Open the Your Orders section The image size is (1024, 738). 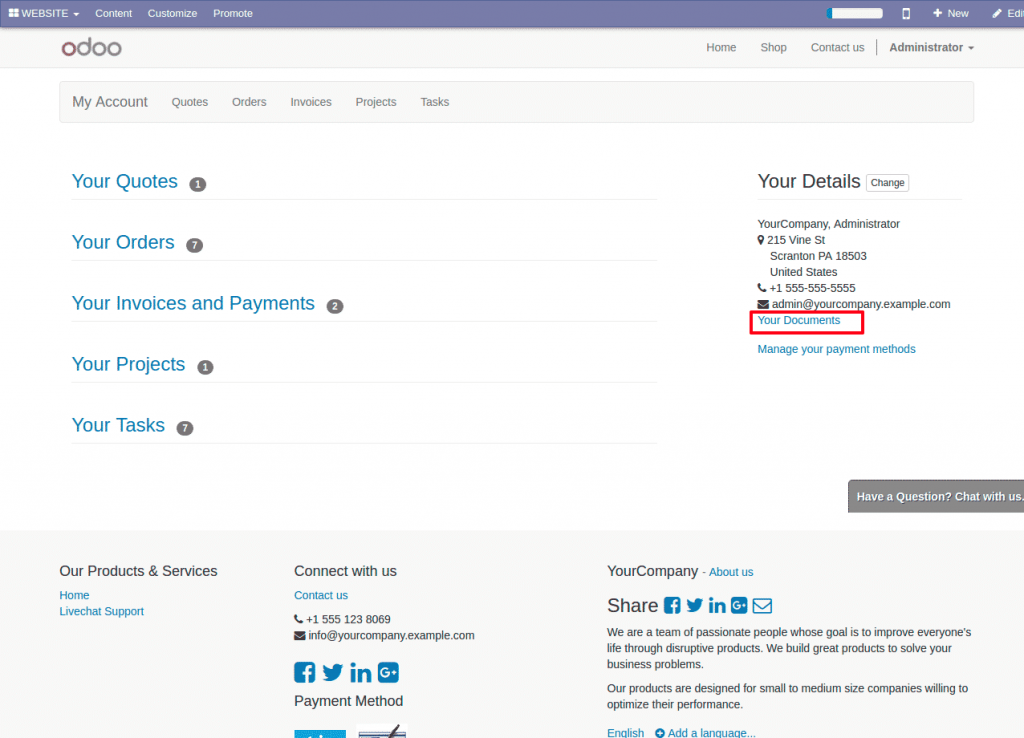[x=123, y=242]
